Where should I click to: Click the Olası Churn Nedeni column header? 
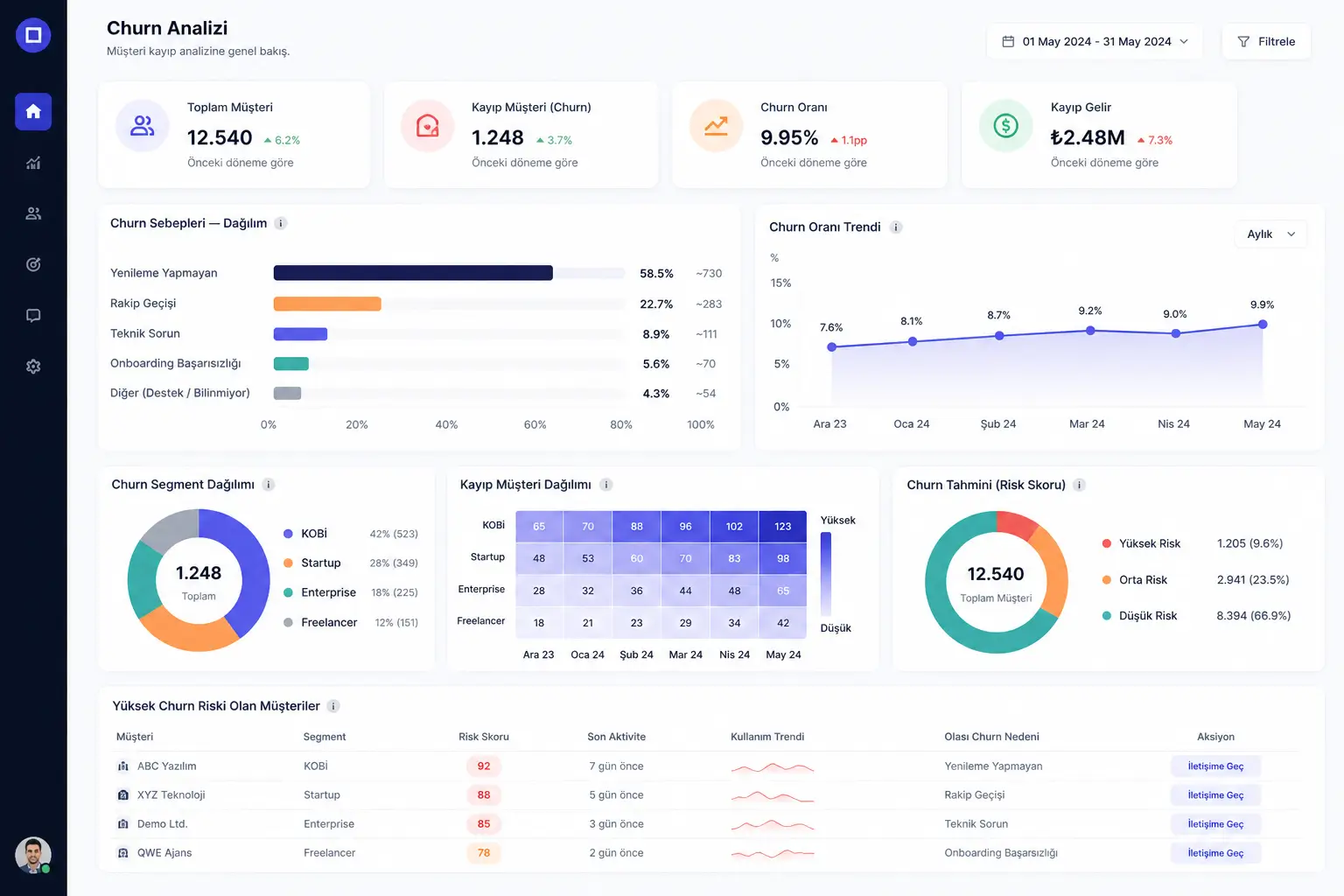(x=992, y=737)
